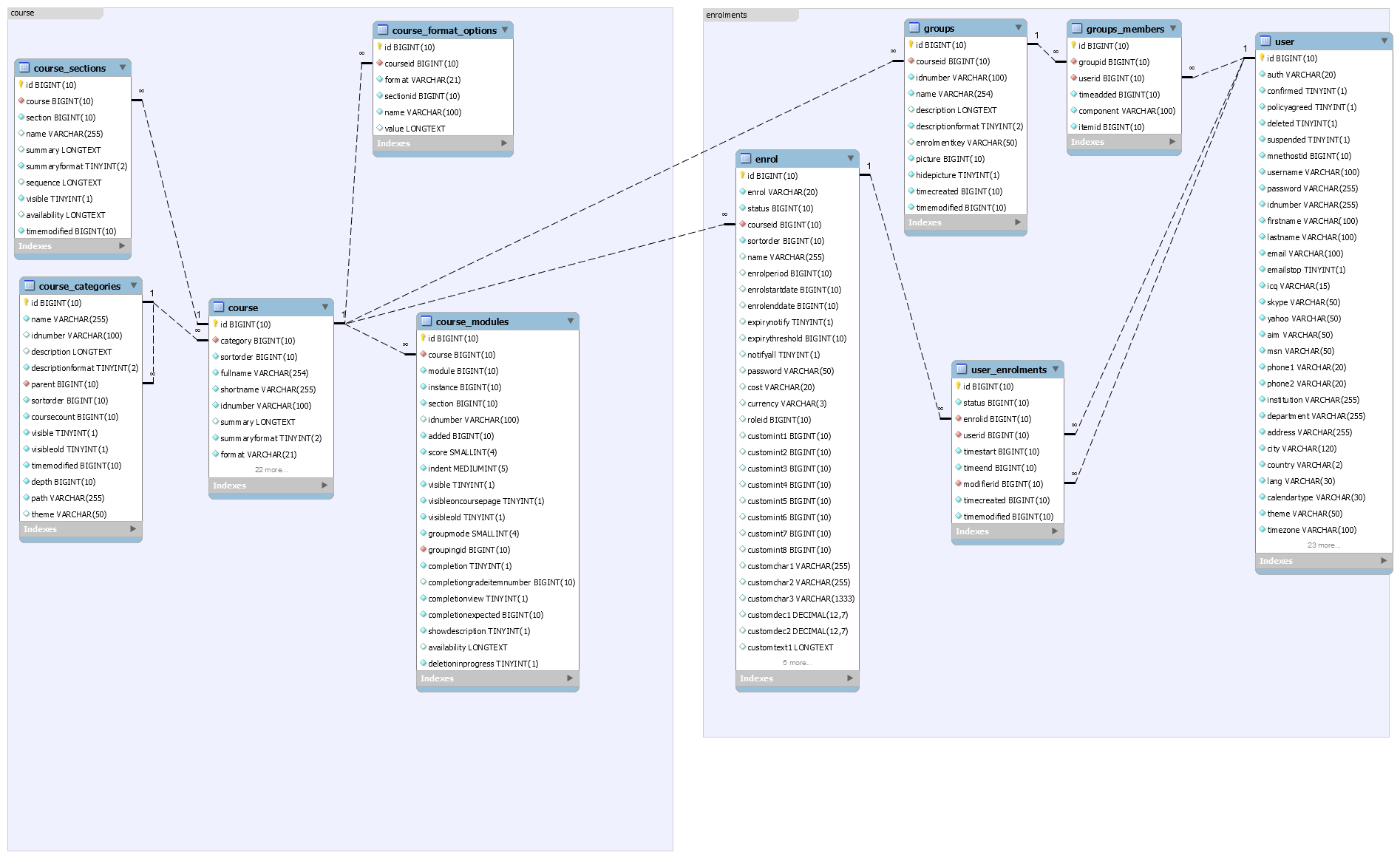The height and width of the screenshot is (858, 1400).
Task: Show the '23 more...' columns in user table
Action: pyautogui.click(x=1323, y=545)
